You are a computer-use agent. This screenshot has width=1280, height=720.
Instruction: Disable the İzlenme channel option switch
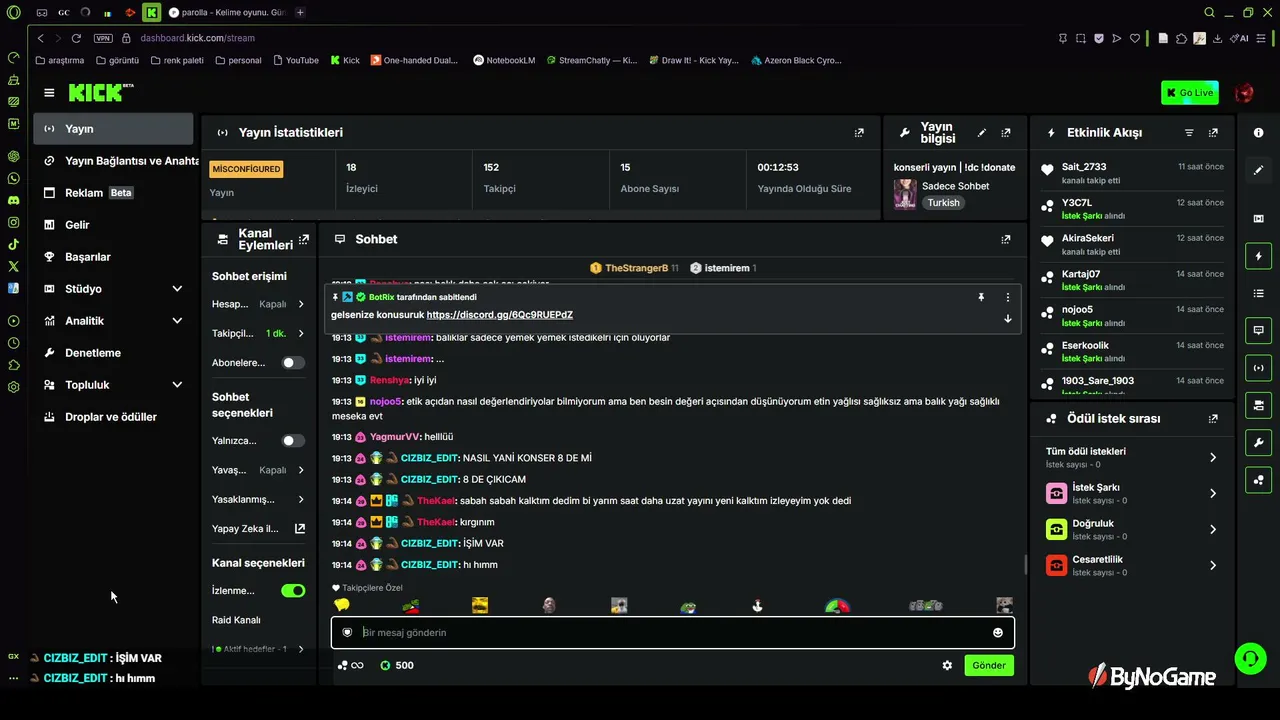coord(293,591)
